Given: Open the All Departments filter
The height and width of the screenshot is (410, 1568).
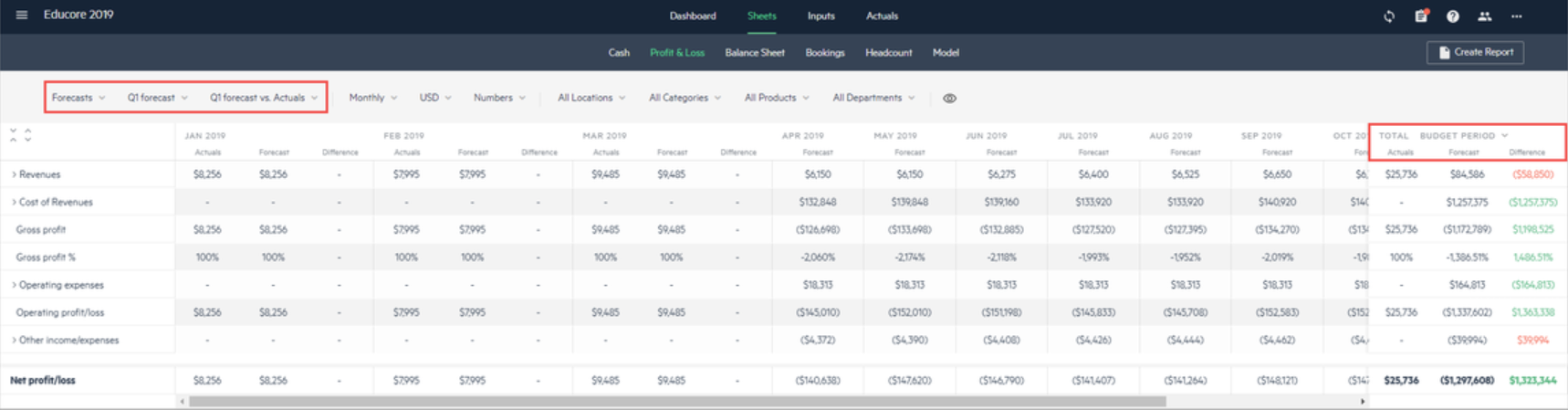Looking at the screenshot, I should tap(873, 98).
